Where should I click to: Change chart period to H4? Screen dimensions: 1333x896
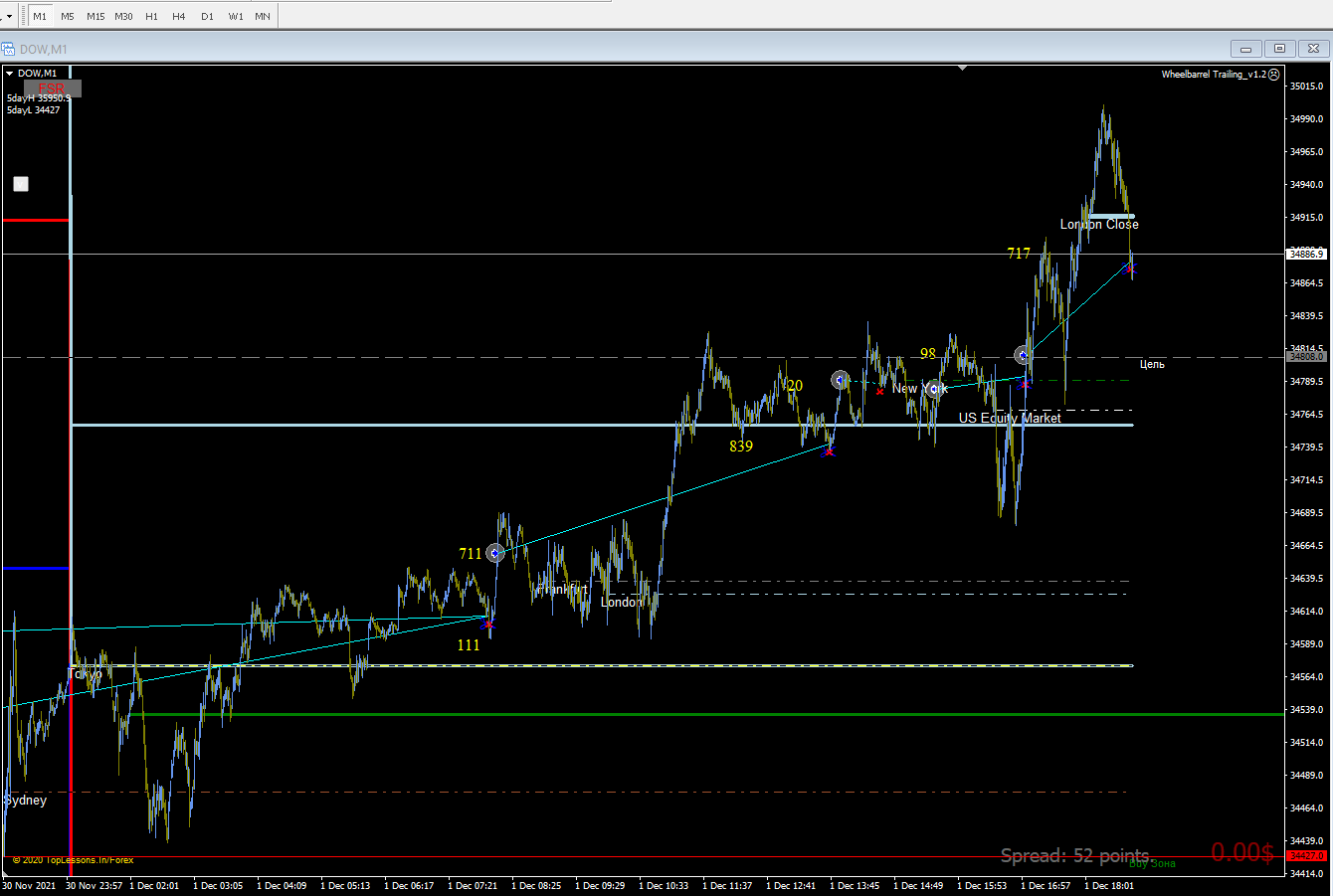click(x=179, y=16)
